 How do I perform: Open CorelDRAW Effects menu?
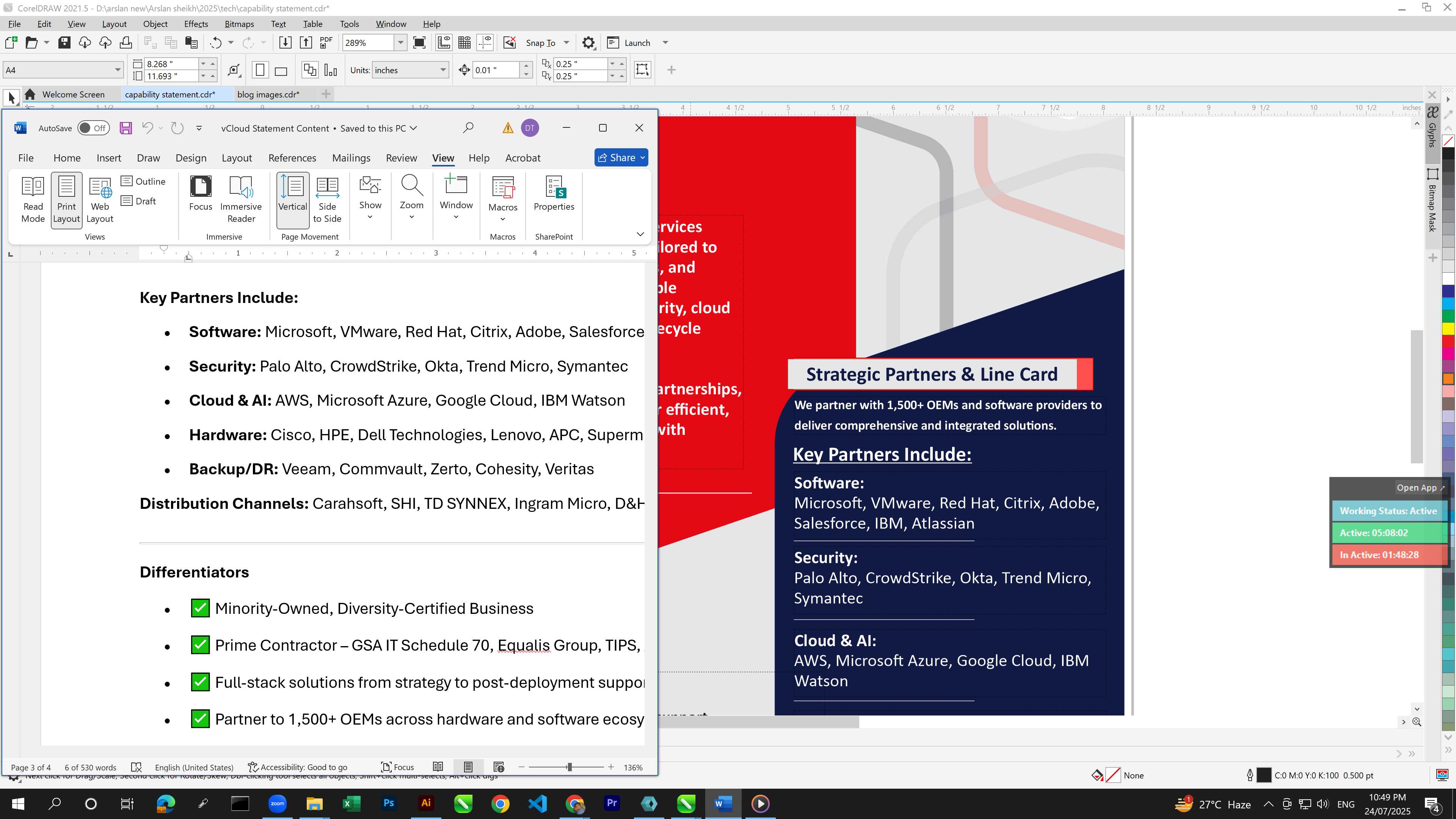tap(196, 24)
